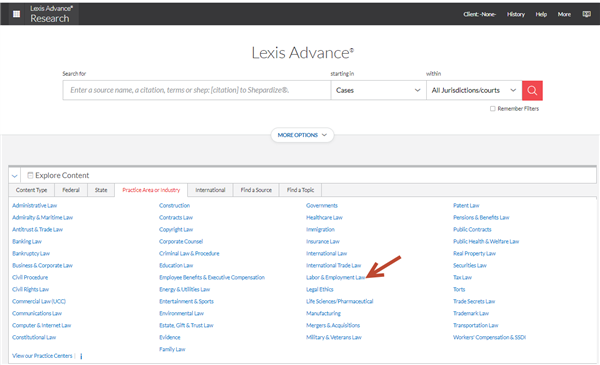Click the red search magnifier button
The image size is (600, 365).
point(532,90)
